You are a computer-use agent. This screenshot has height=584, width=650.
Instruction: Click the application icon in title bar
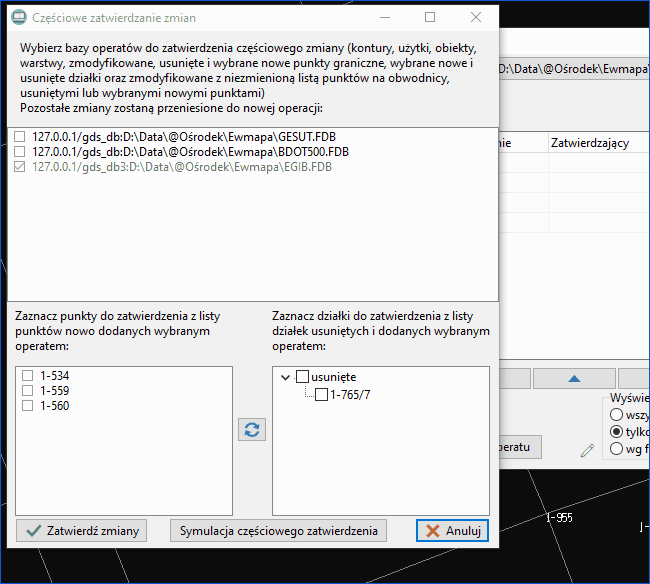(x=19, y=17)
